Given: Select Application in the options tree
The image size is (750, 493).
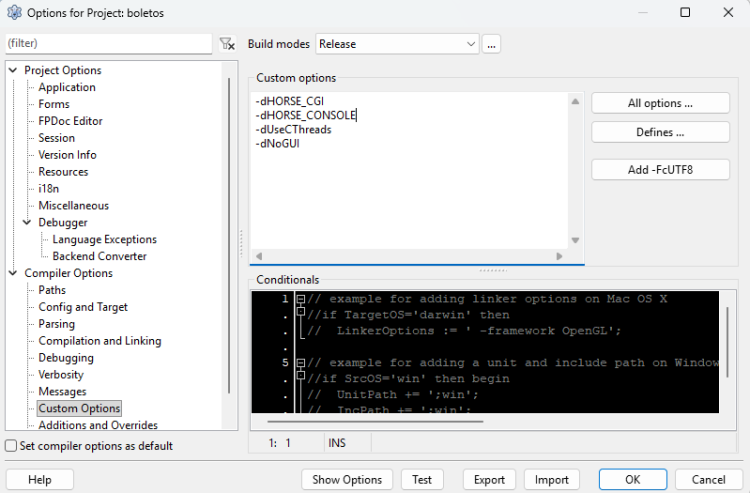Looking at the screenshot, I should click(67, 87).
